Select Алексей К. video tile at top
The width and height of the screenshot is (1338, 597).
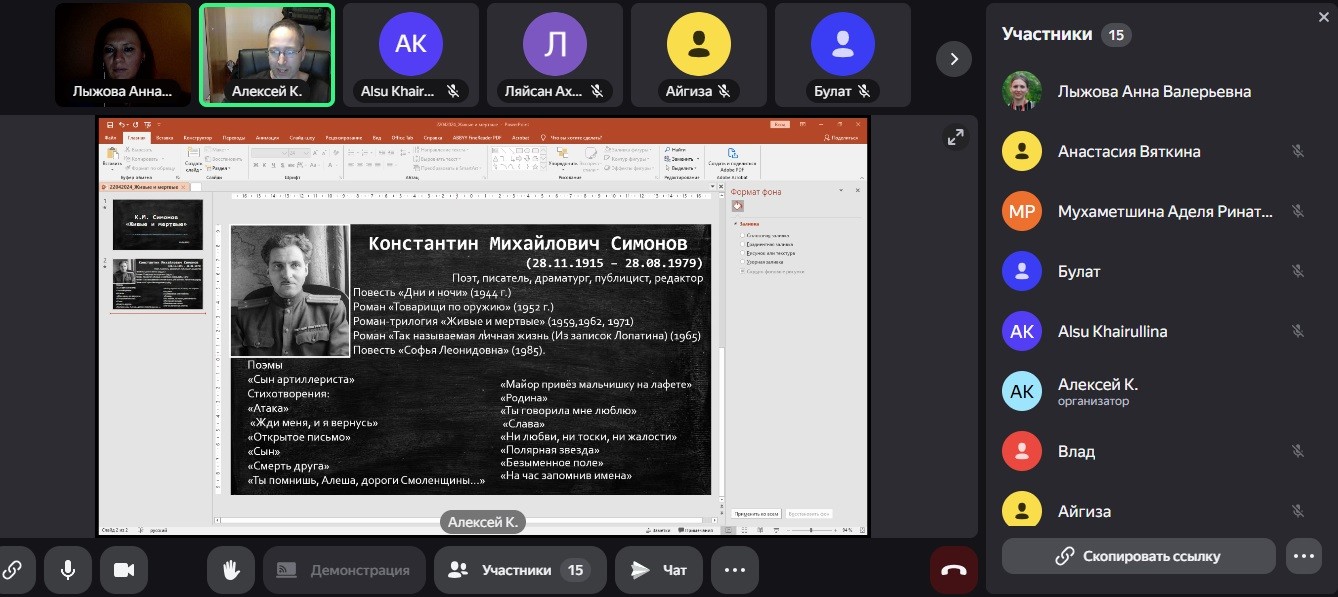267,55
